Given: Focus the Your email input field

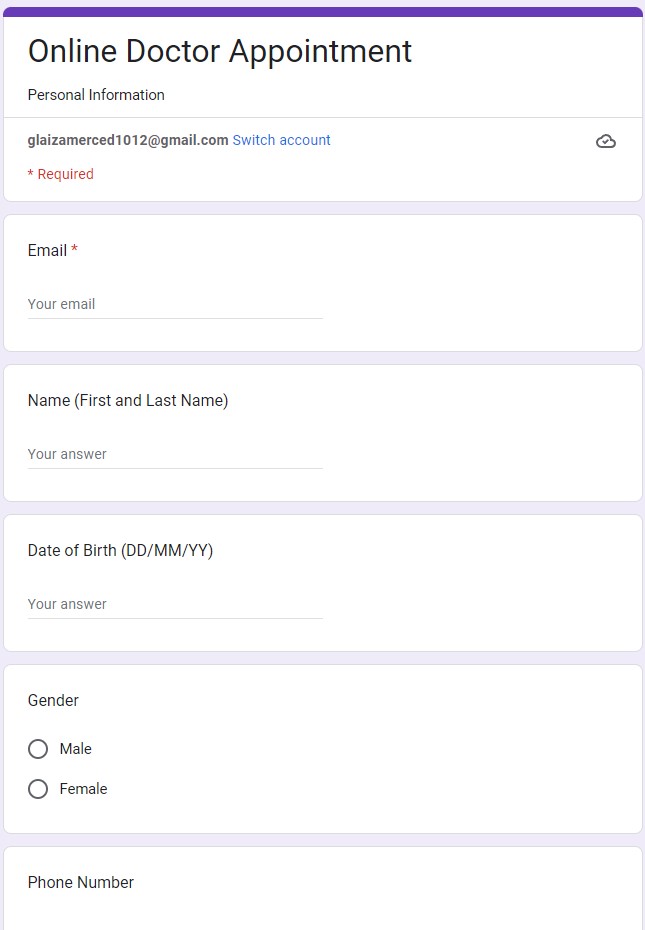Looking at the screenshot, I should [175, 304].
